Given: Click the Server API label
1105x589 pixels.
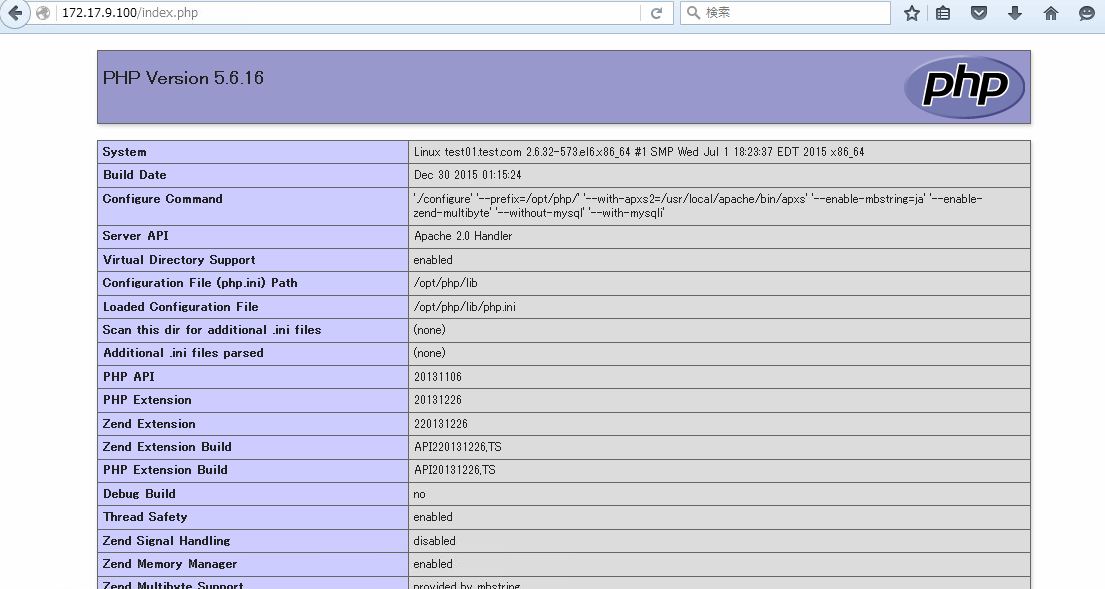Looking at the screenshot, I should coord(135,236).
